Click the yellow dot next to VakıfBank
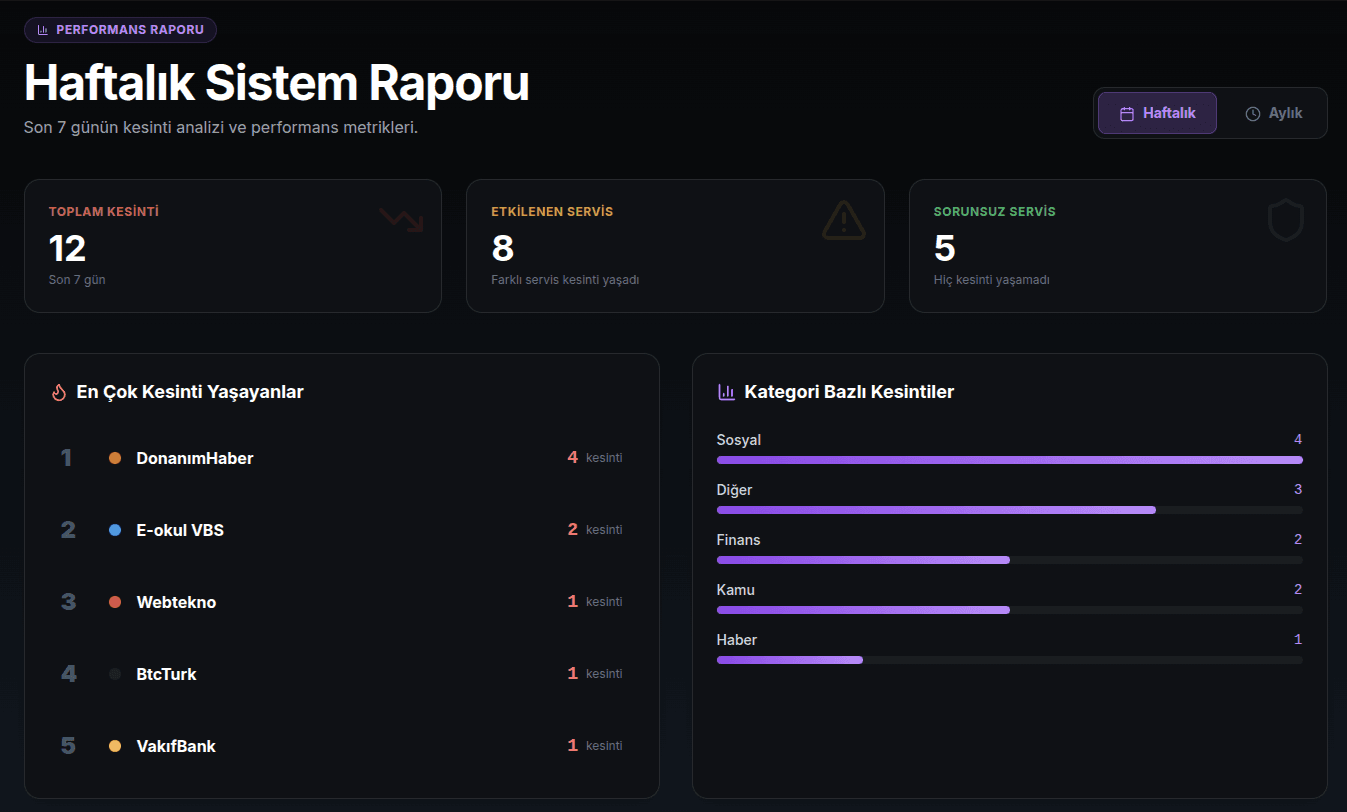 pos(115,746)
